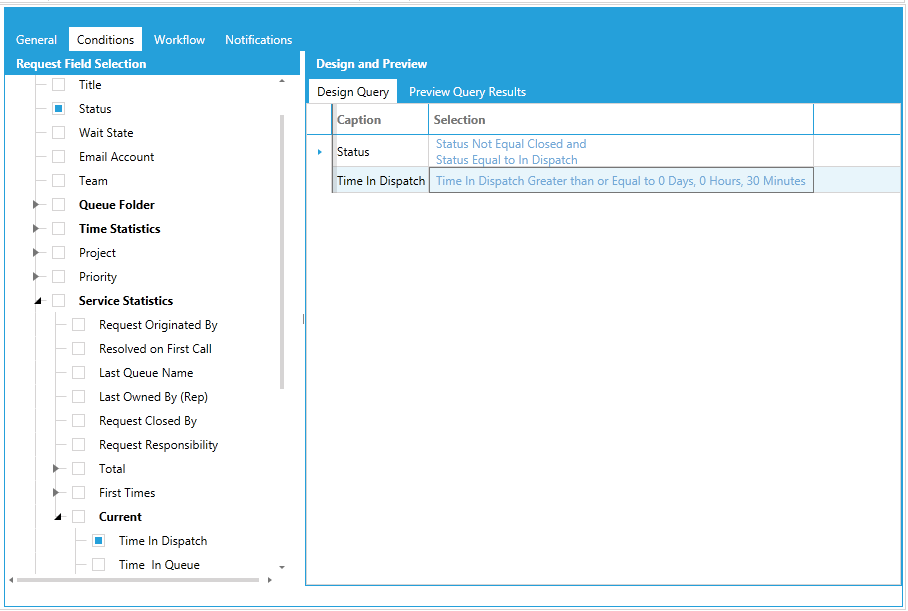The height and width of the screenshot is (611, 908).
Task: Click the panel splitter grip handle
Action: (303, 319)
